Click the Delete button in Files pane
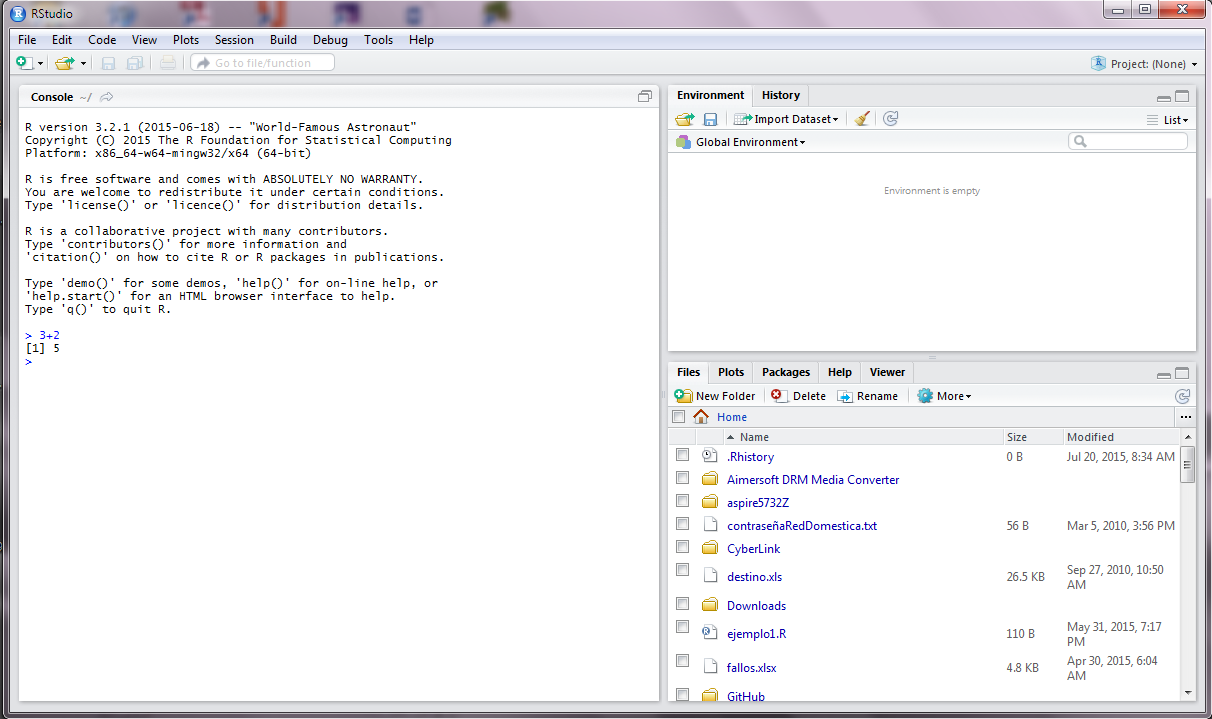The image size is (1212, 719). pos(798,396)
